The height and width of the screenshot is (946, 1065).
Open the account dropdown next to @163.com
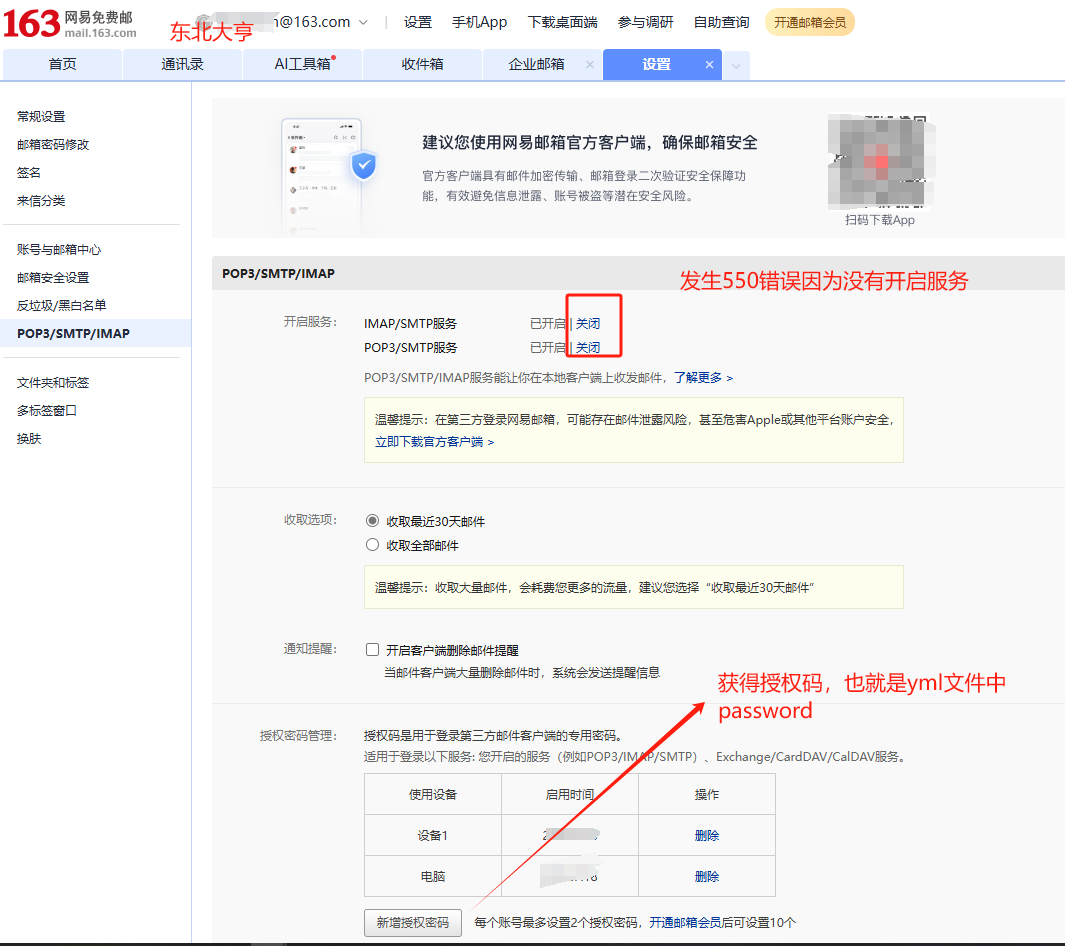coord(363,22)
